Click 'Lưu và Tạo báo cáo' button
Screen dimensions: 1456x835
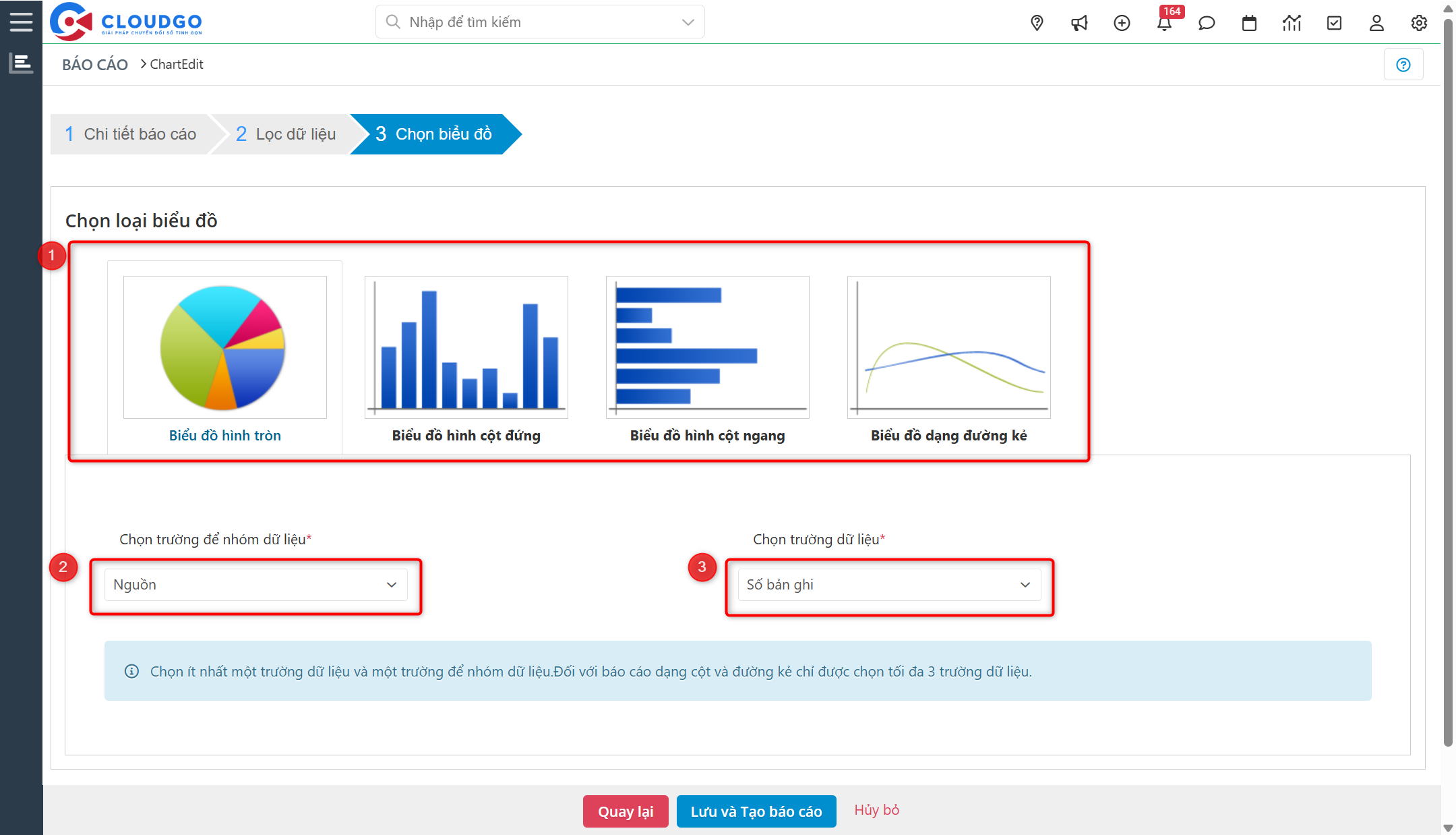[756, 811]
